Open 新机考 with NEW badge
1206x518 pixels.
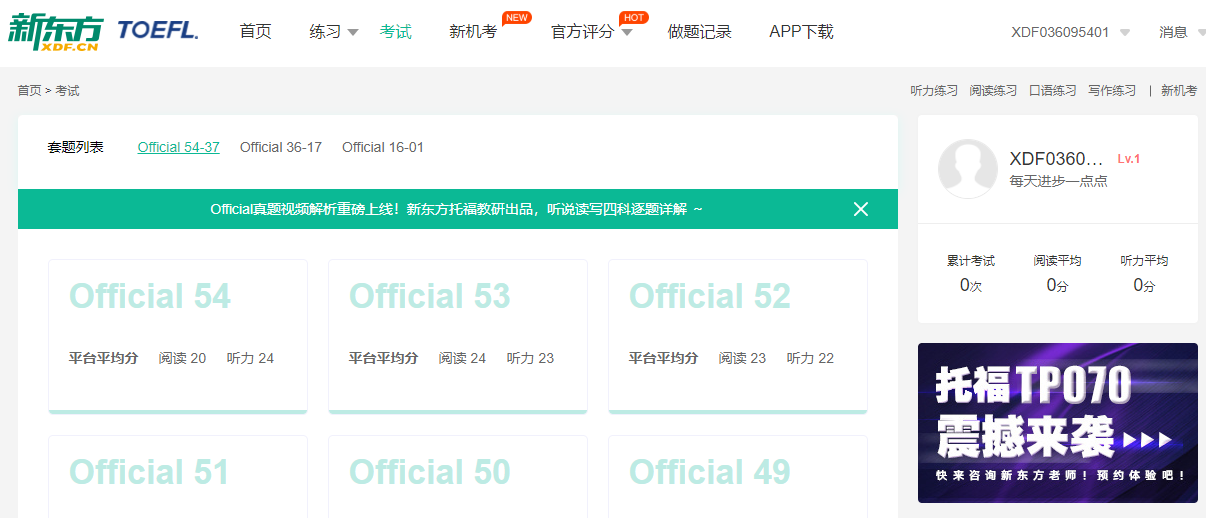[x=473, y=32]
